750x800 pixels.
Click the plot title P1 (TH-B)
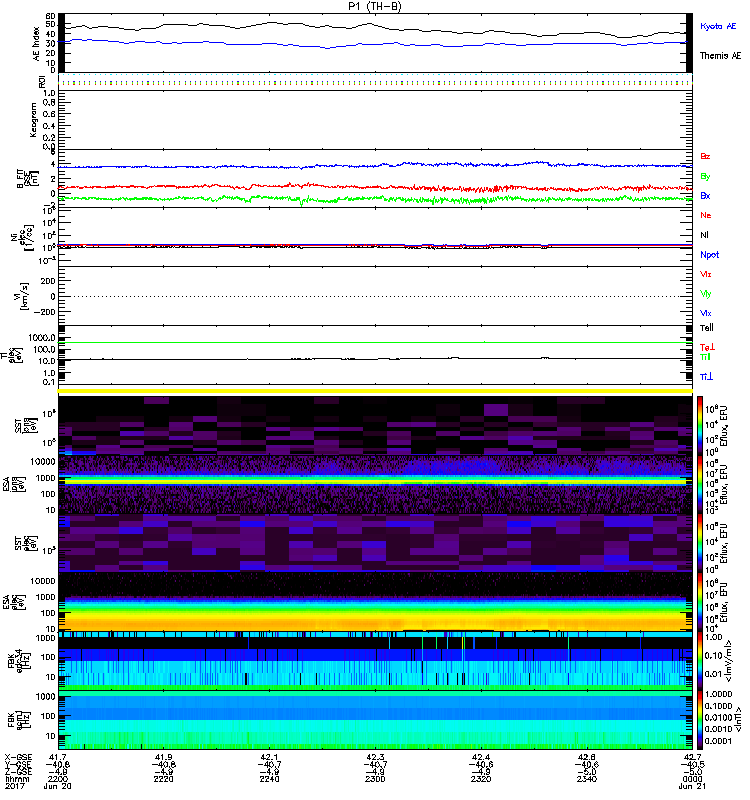click(x=374, y=6)
